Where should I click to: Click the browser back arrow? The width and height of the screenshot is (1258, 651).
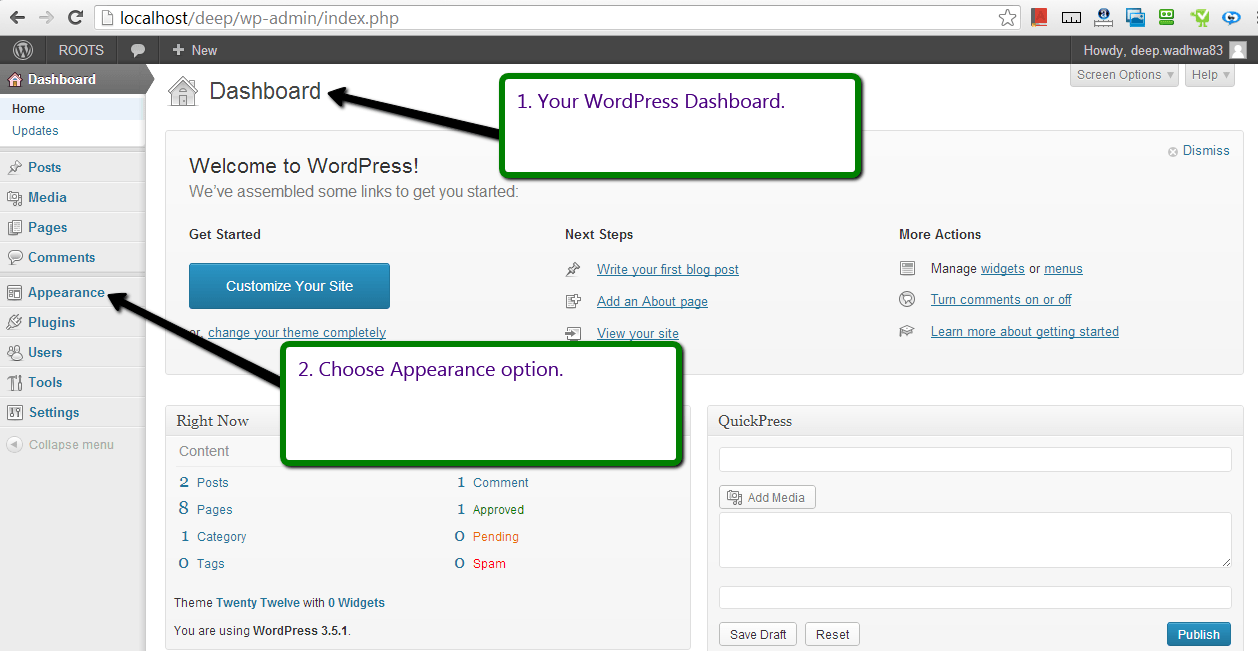point(17,18)
